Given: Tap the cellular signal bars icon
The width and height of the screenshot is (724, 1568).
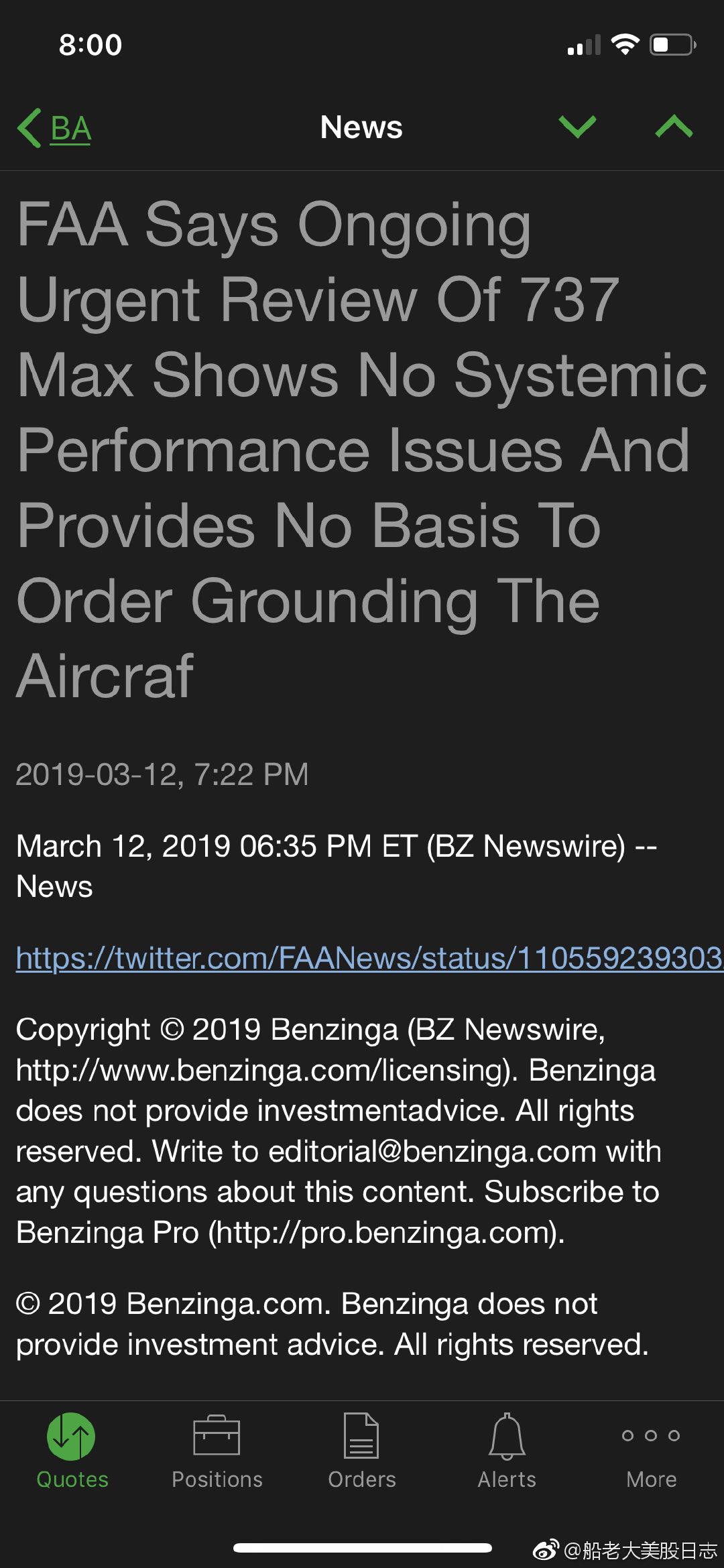Looking at the screenshot, I should (x=584, y=46).
